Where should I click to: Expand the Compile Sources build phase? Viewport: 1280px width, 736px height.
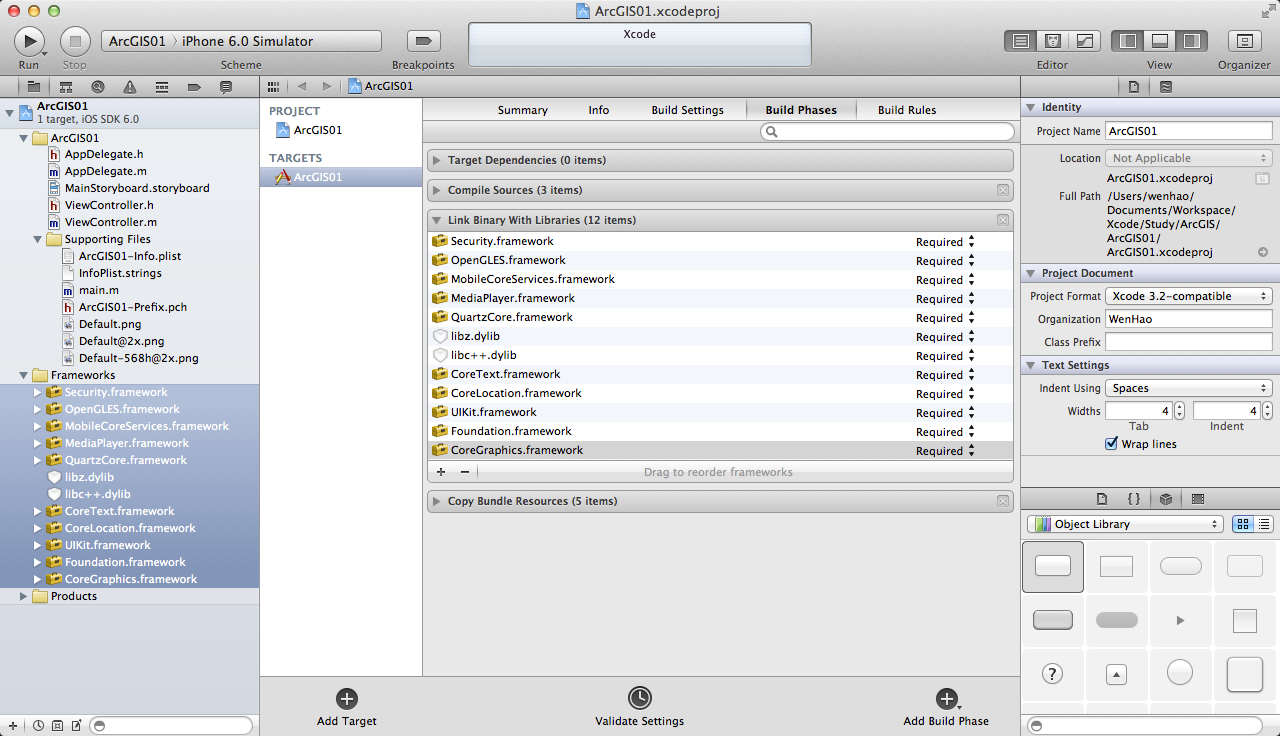[437, 190]
